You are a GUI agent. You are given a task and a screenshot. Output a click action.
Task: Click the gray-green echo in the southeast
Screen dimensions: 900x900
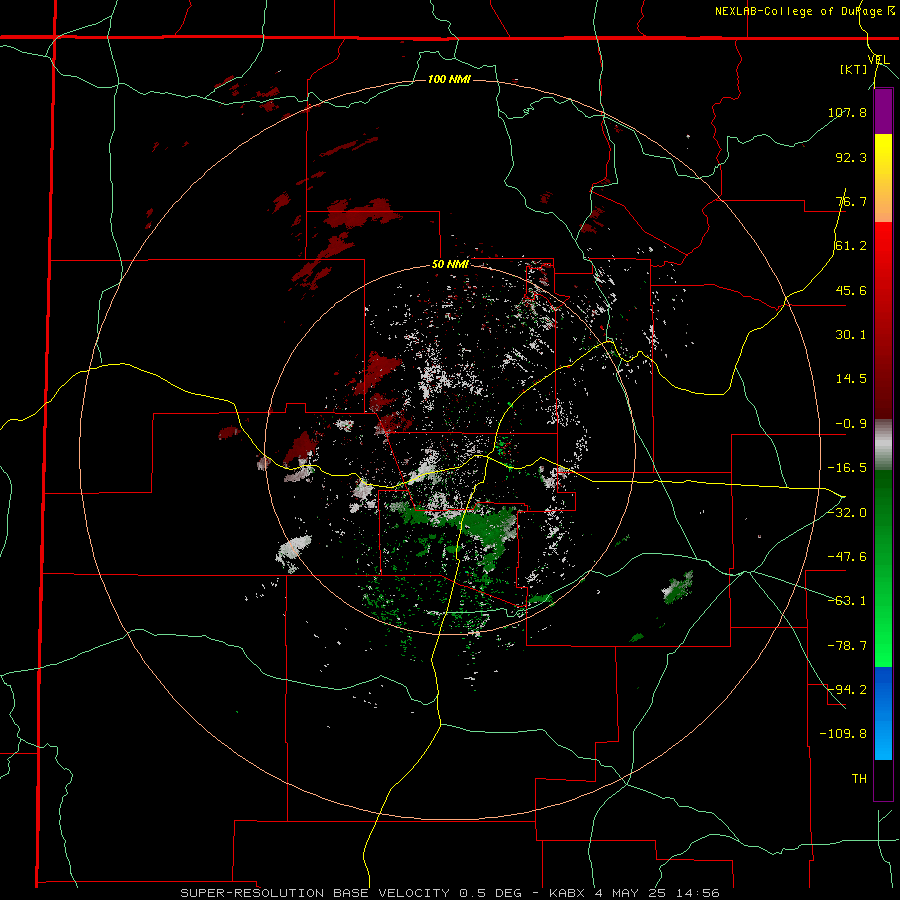click(x=678, y=588)
